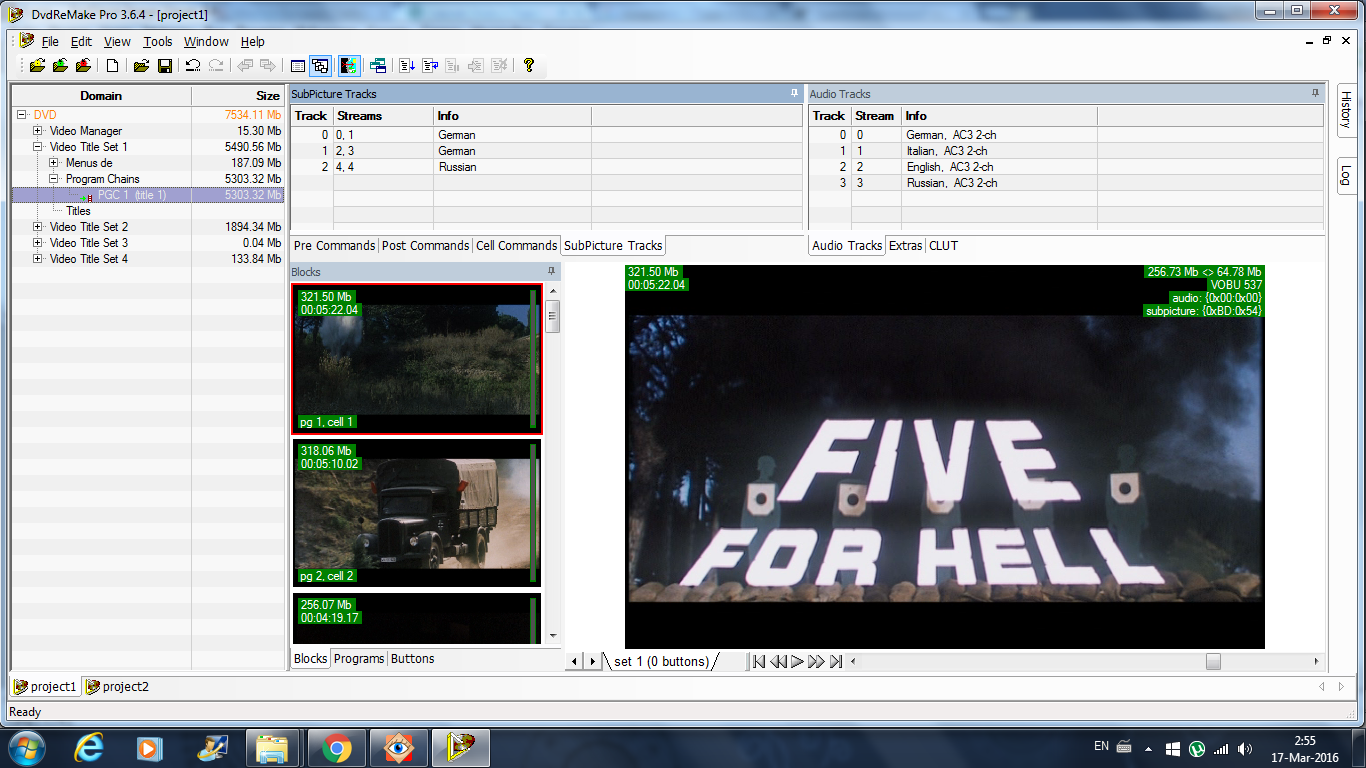Click the New project blank page icon

pyautogui.click(x=113, y=66)
